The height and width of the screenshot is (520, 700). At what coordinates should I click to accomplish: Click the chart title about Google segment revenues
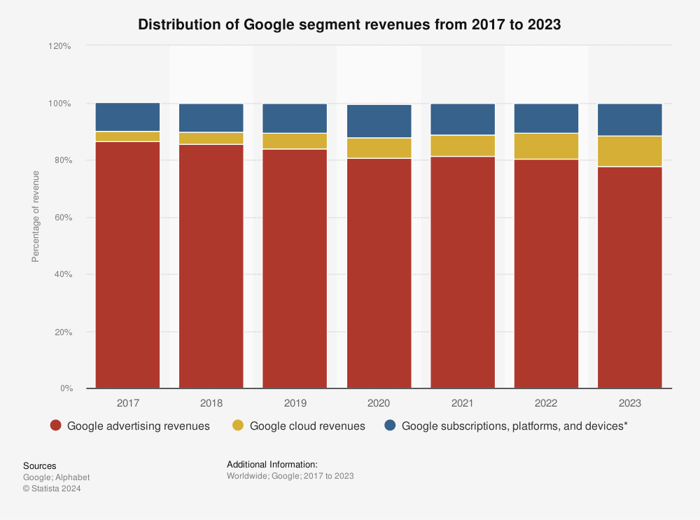[349, 22]
